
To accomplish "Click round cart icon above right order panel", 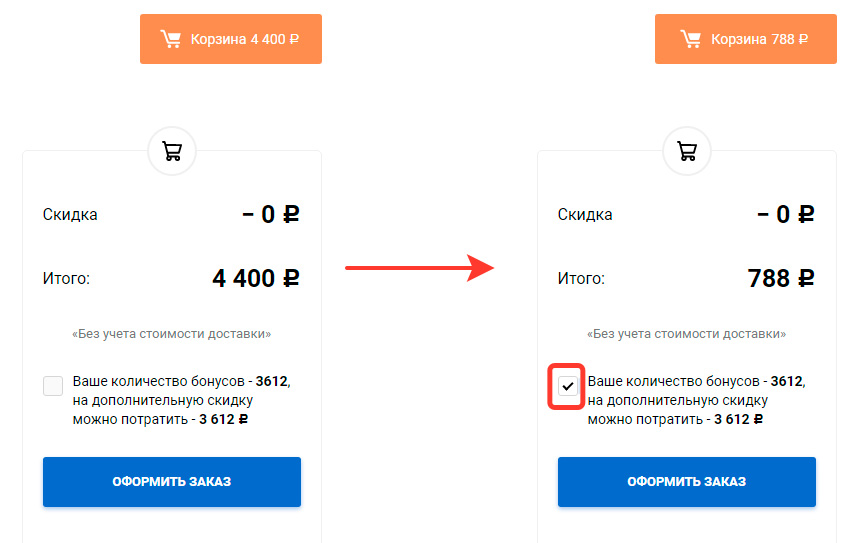I will (x=687, y=151).
